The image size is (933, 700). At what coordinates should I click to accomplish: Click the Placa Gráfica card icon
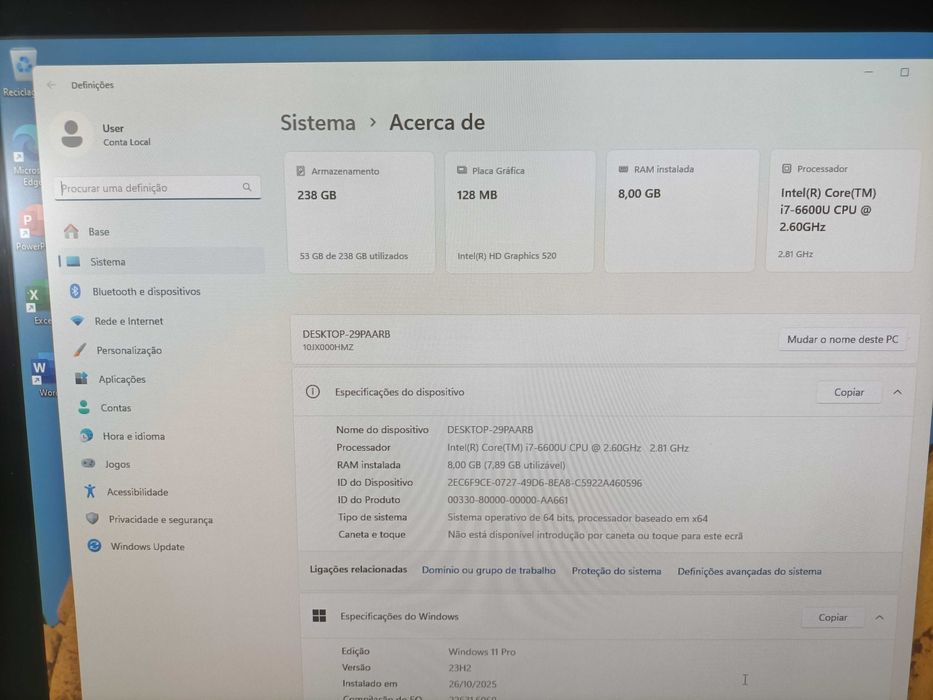462,170
